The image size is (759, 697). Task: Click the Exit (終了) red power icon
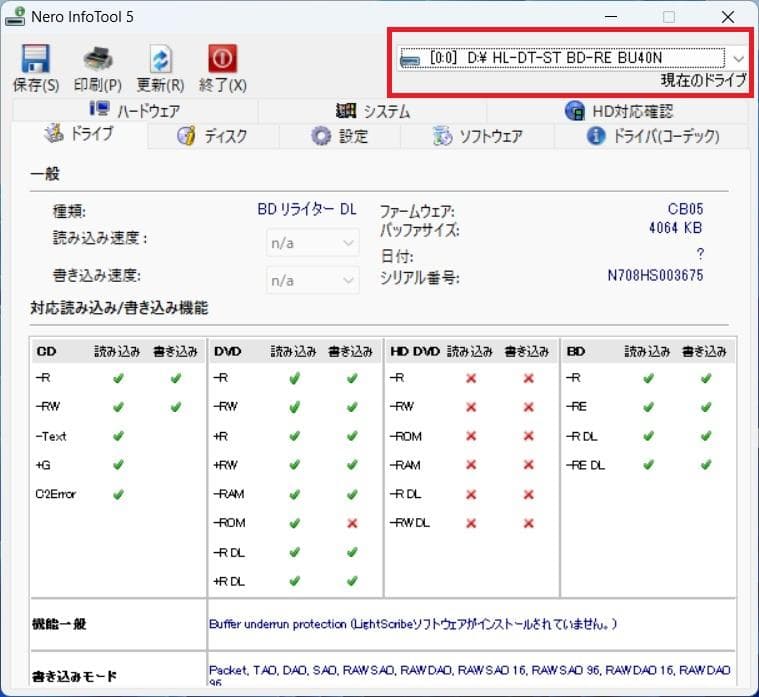(223, 59)
